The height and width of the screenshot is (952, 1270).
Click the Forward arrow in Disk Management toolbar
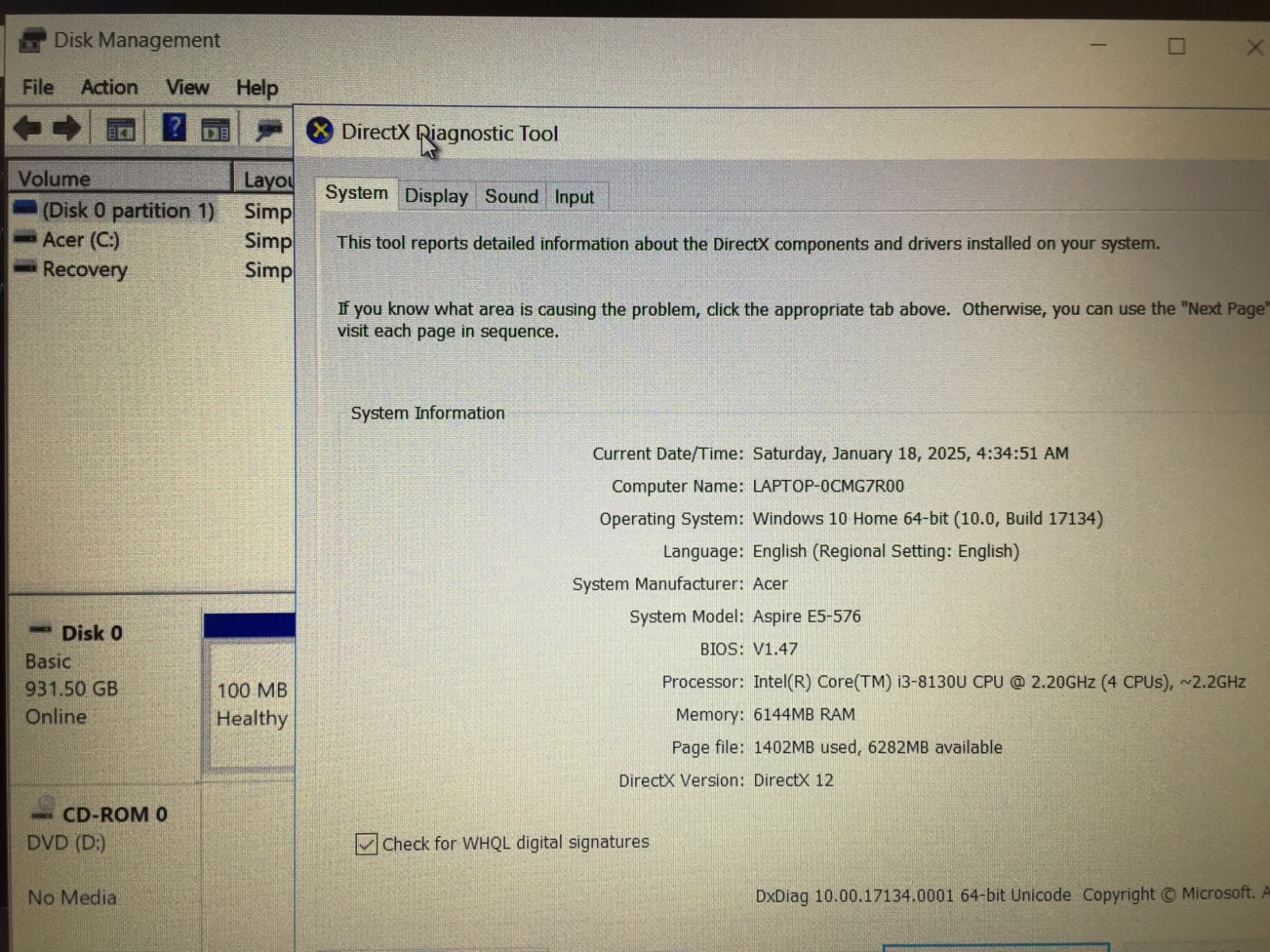click(x=67, y=129)
